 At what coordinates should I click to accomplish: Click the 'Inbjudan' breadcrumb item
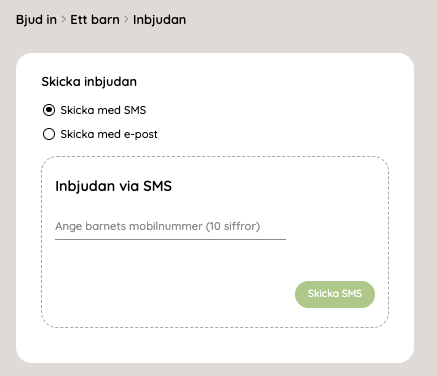point(159,20)
